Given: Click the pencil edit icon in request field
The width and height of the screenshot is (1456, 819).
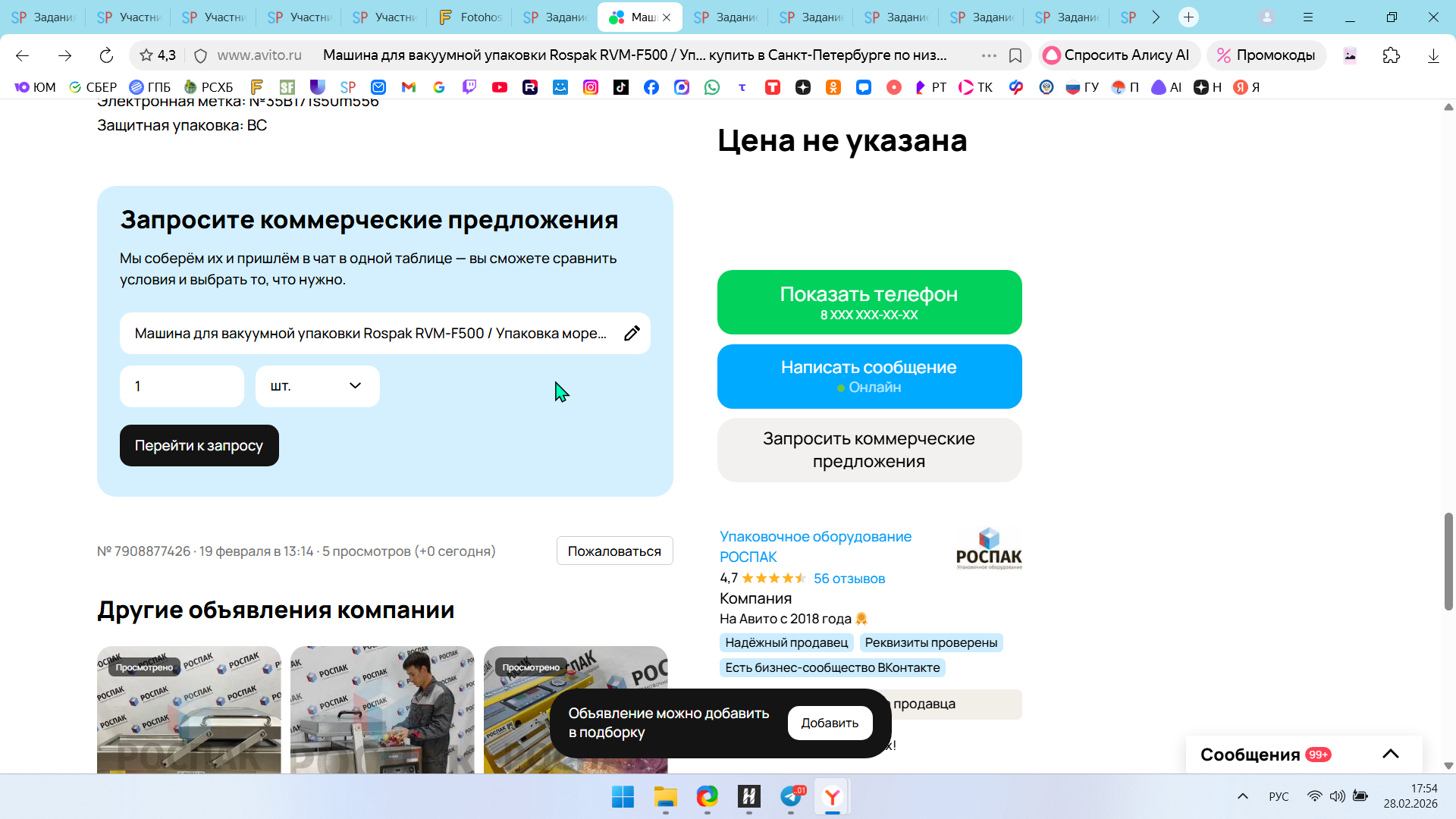Looking at the screenshot, I should (x=632, y=334).
